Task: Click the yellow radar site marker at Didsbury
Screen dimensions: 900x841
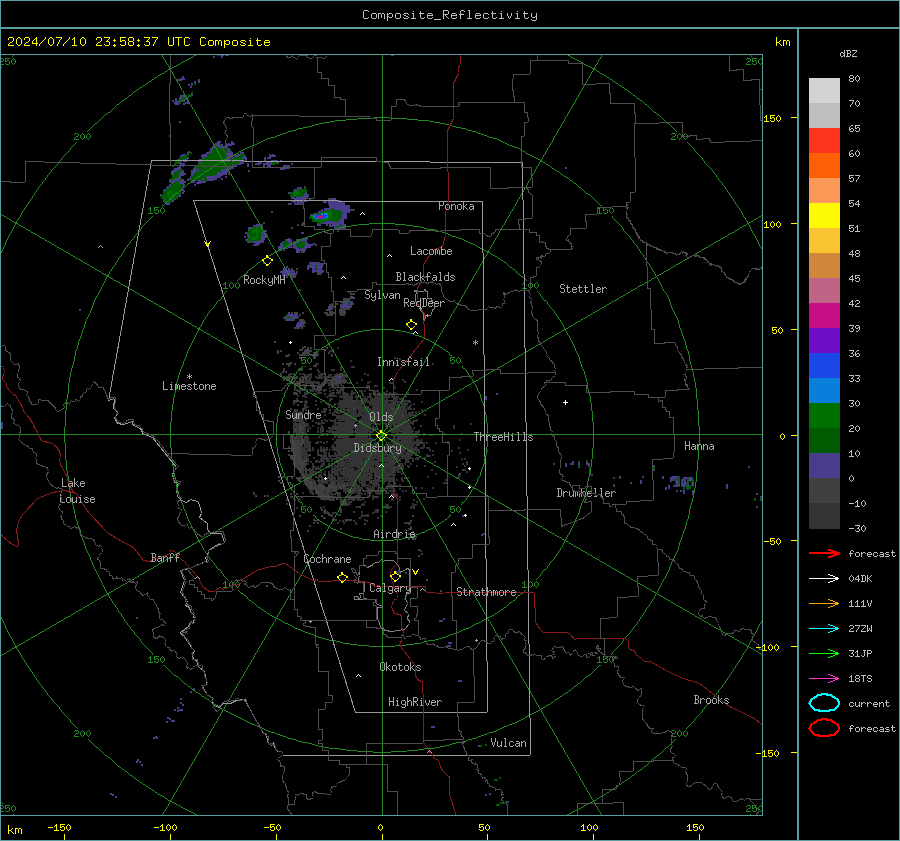Action: [381, 436]
